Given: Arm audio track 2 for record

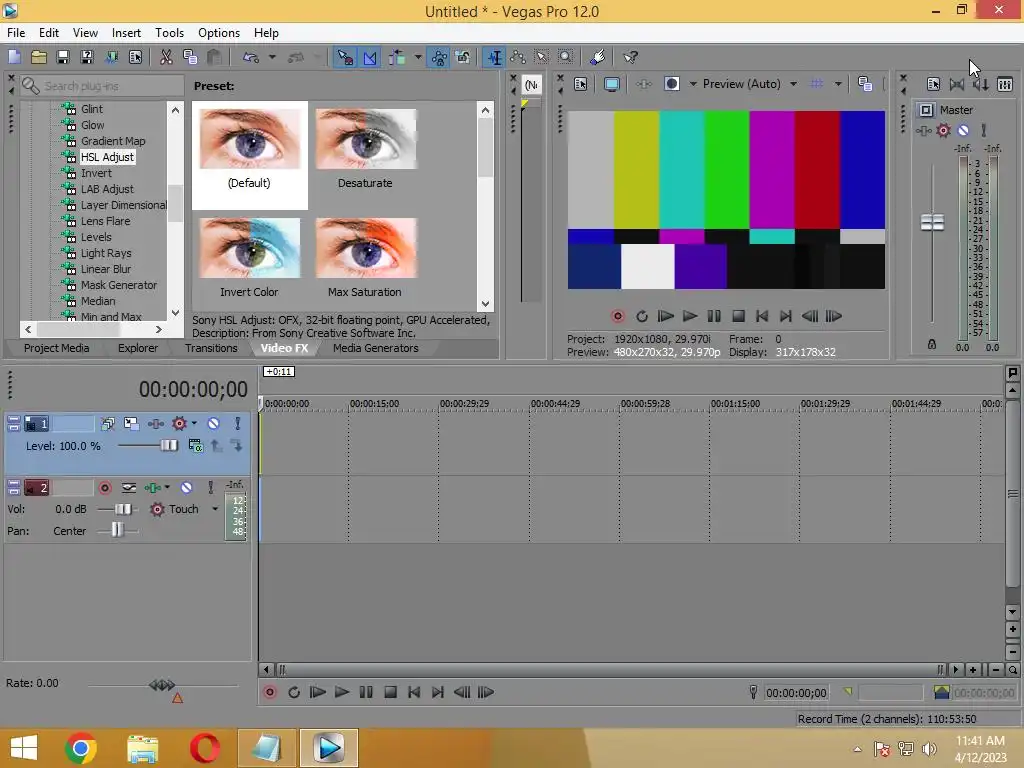Looking at the screenshot, I should (x=104, y=488).
